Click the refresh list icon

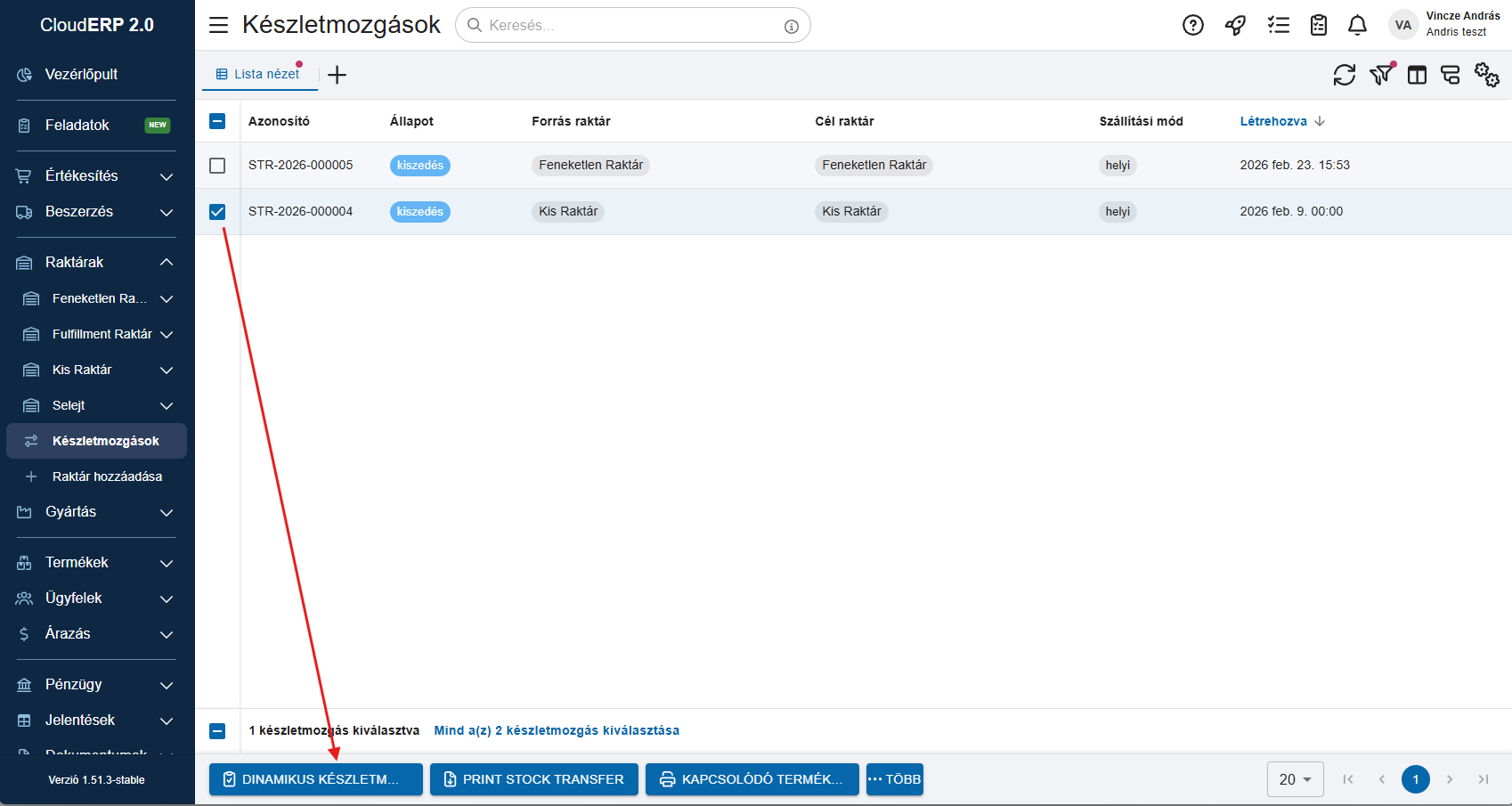coord(1344,75)
